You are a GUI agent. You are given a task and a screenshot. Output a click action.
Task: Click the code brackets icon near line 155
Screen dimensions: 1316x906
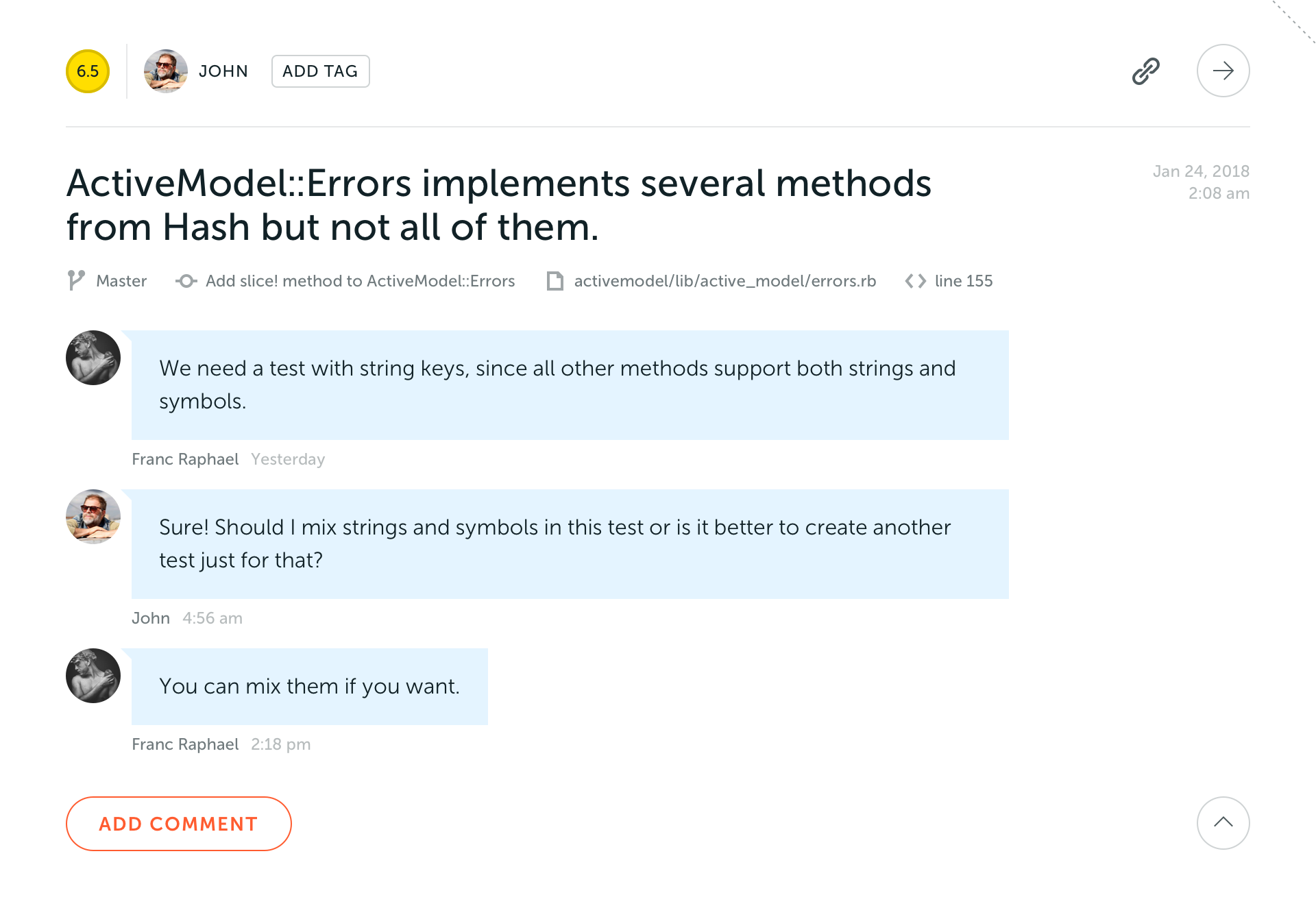point(915,281)
